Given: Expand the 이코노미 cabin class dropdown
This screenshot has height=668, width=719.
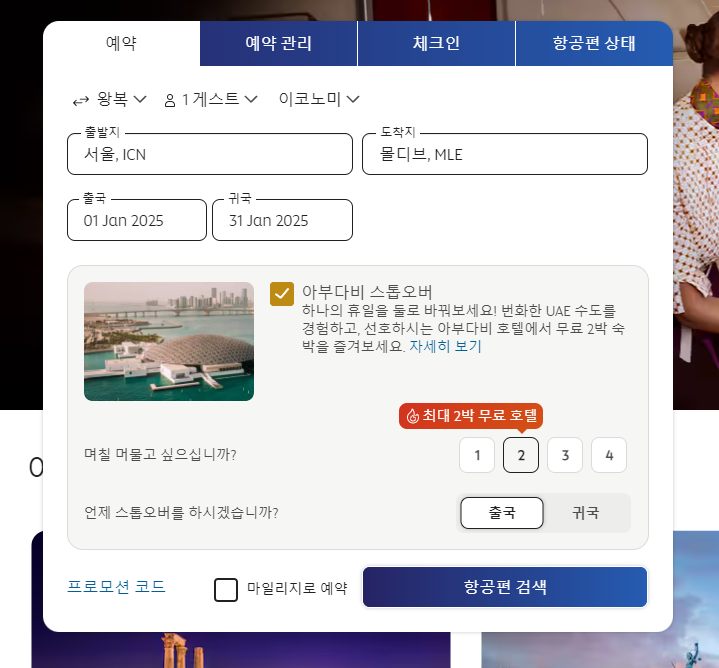Looking at the screenshot, I should [319, 99].
